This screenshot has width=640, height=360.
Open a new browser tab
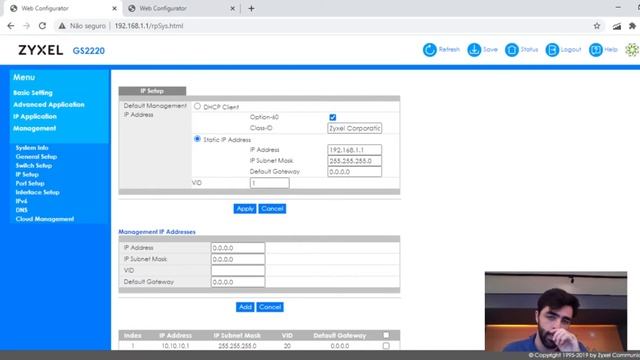click(x=251, y=8)
